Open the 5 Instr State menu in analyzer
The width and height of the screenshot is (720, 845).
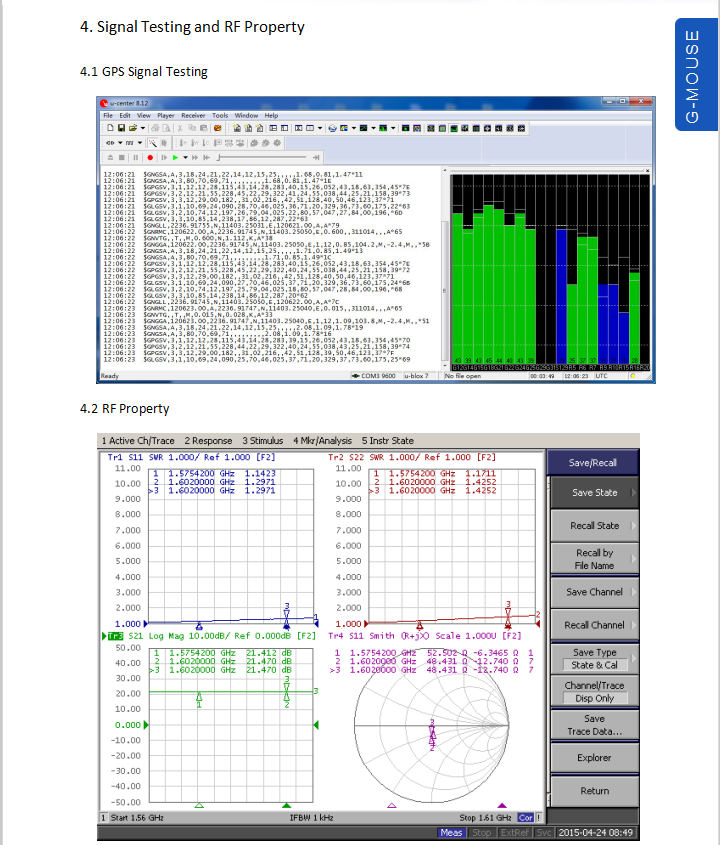(387, 440)
